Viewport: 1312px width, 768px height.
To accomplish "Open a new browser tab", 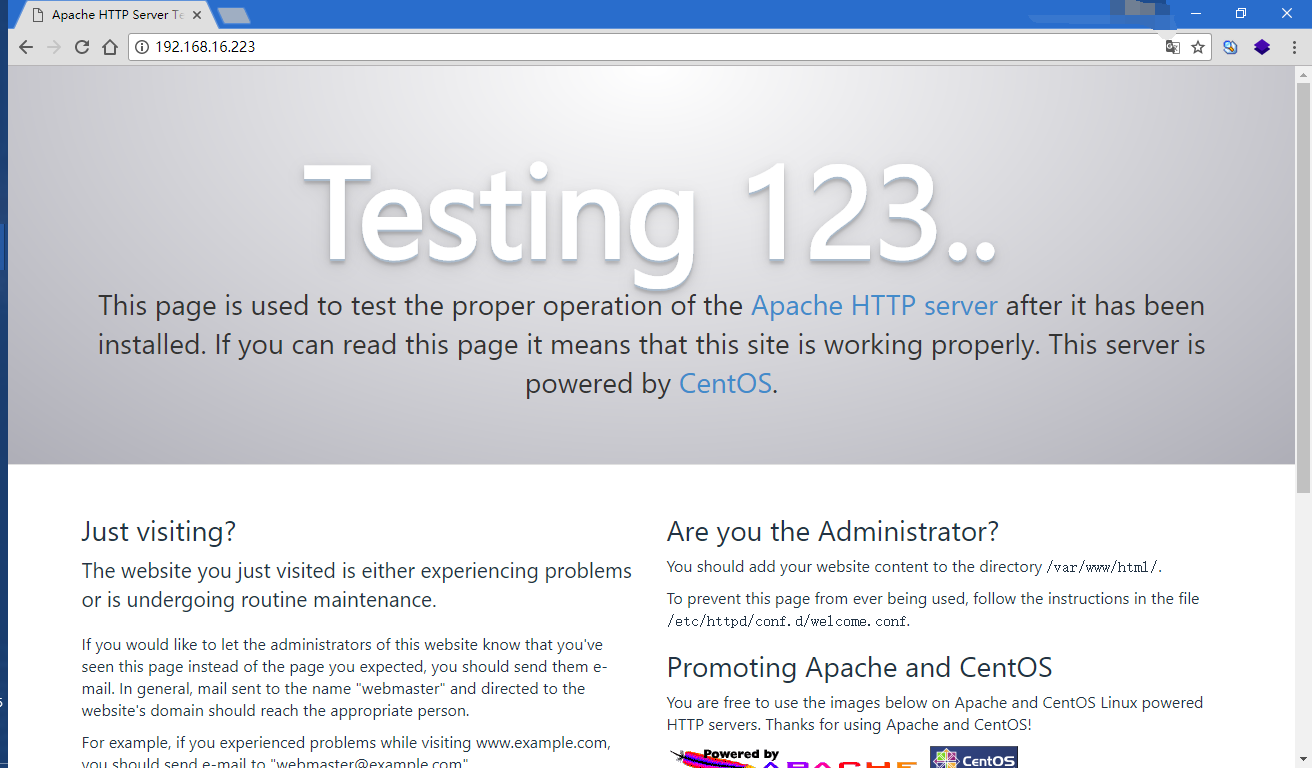I will tap(234, 15).
